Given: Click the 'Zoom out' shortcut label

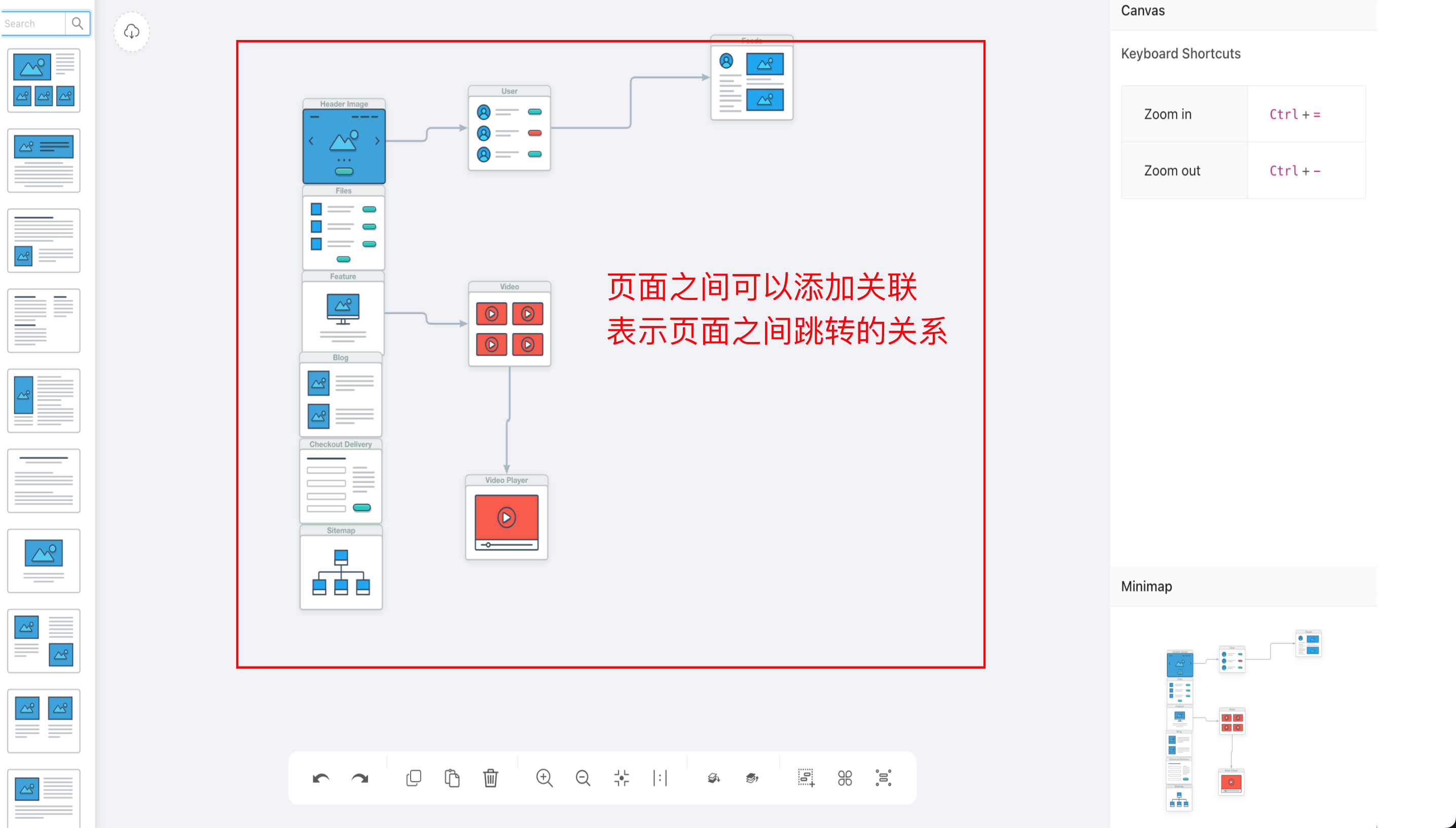Looking at the screenshot, I should coord(1172,171).
